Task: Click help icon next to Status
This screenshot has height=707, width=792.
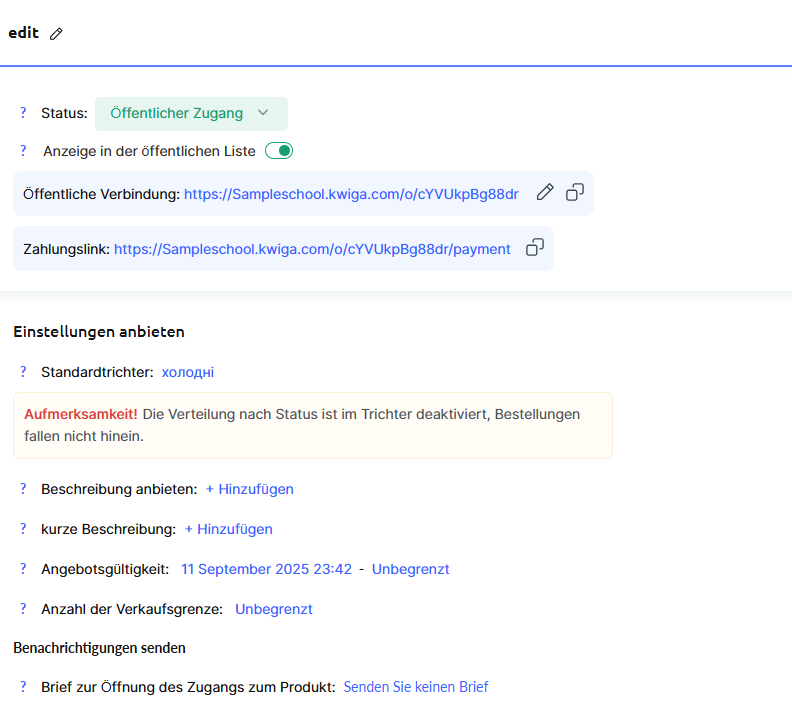Action: pos(23,113)
